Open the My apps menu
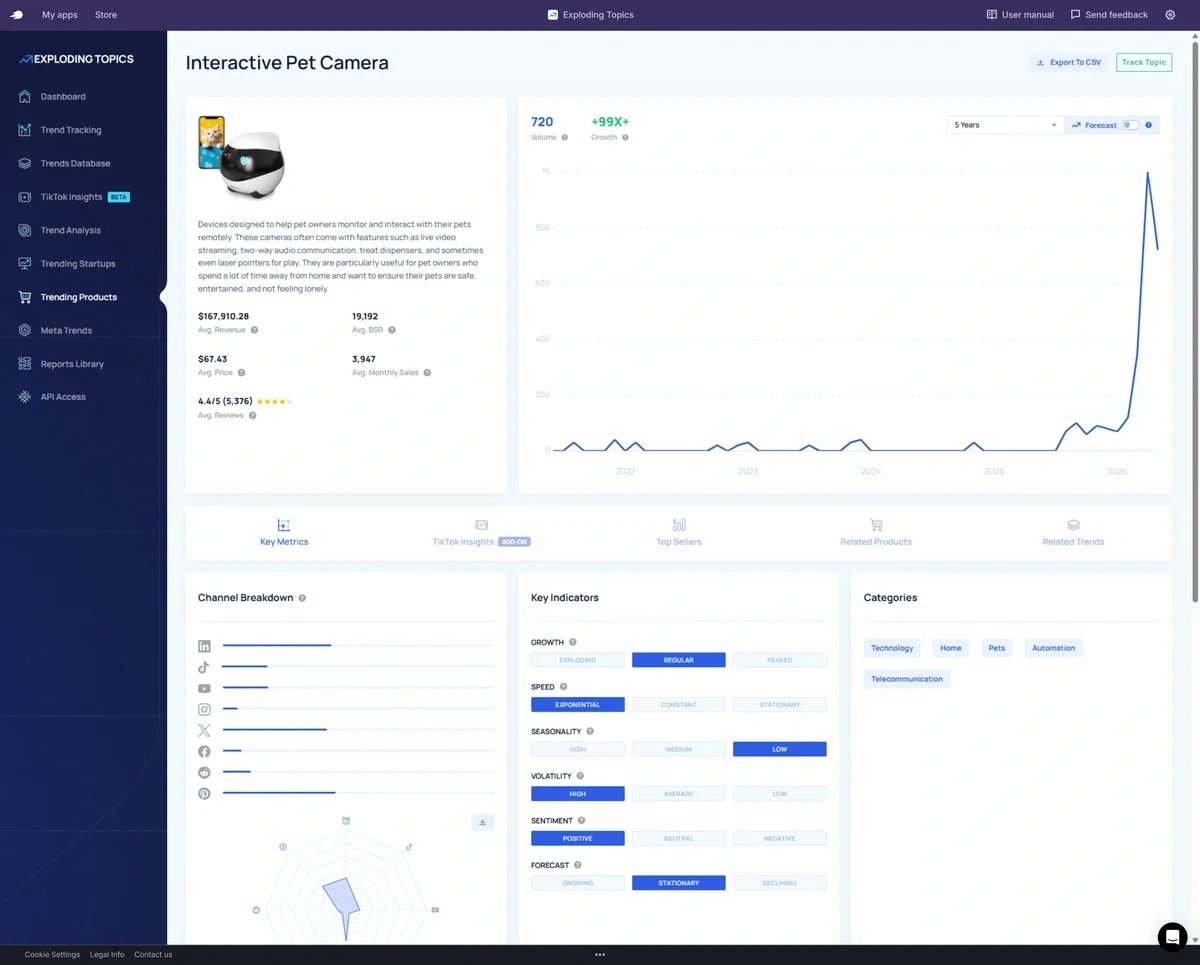The width and height of the screenshot is (1200, 965). point(60,15)
